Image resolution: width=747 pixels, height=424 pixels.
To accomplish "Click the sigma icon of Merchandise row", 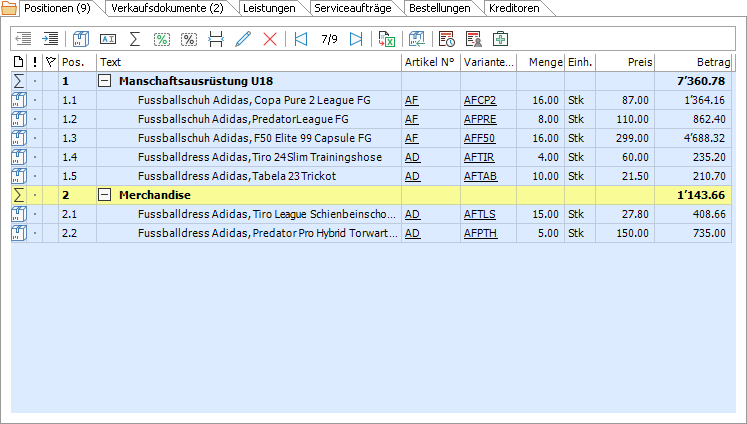I will [19, 195].
